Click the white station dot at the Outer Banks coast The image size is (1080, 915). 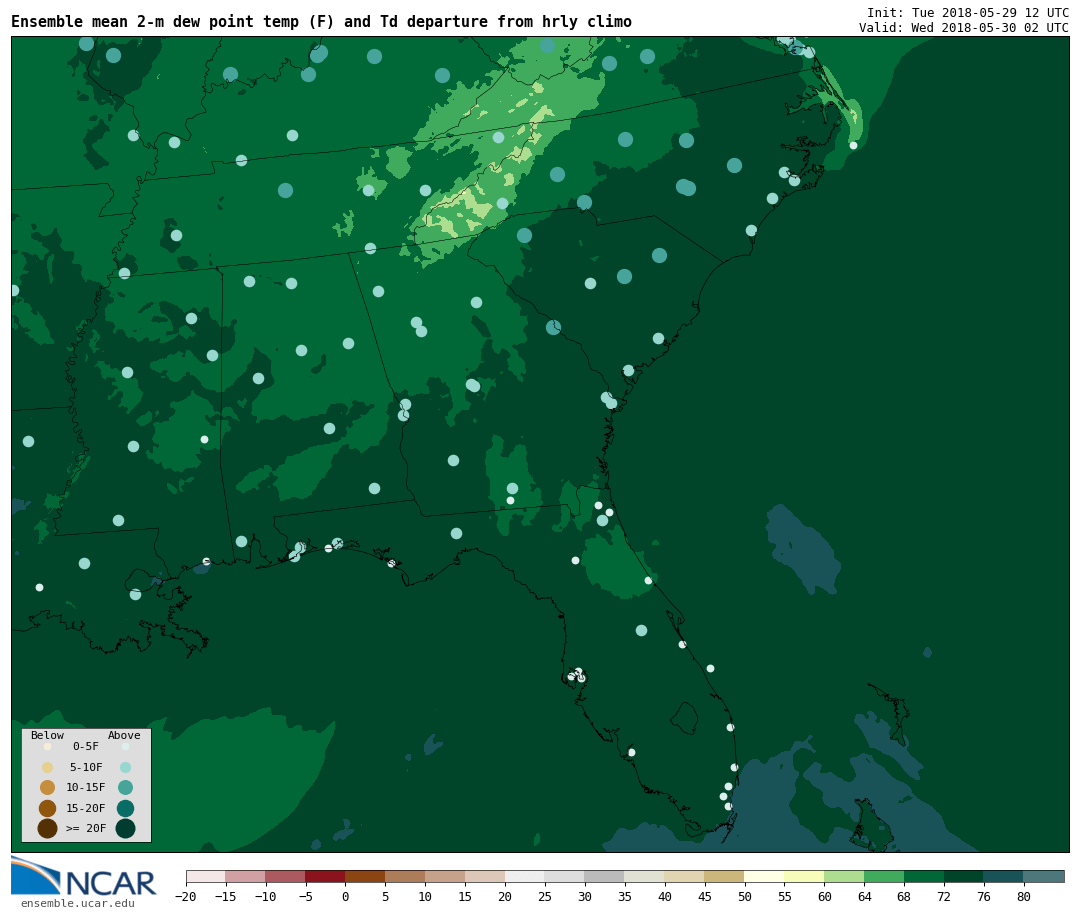(x=853, y=145)
